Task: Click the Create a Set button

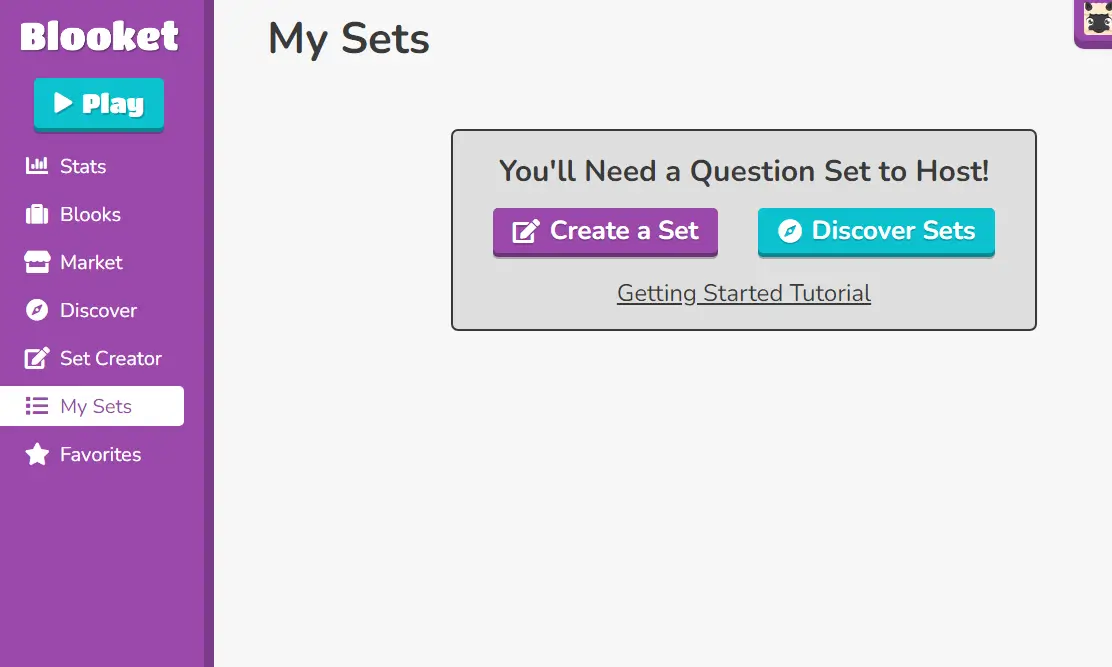Action: (x=605, y=231)
